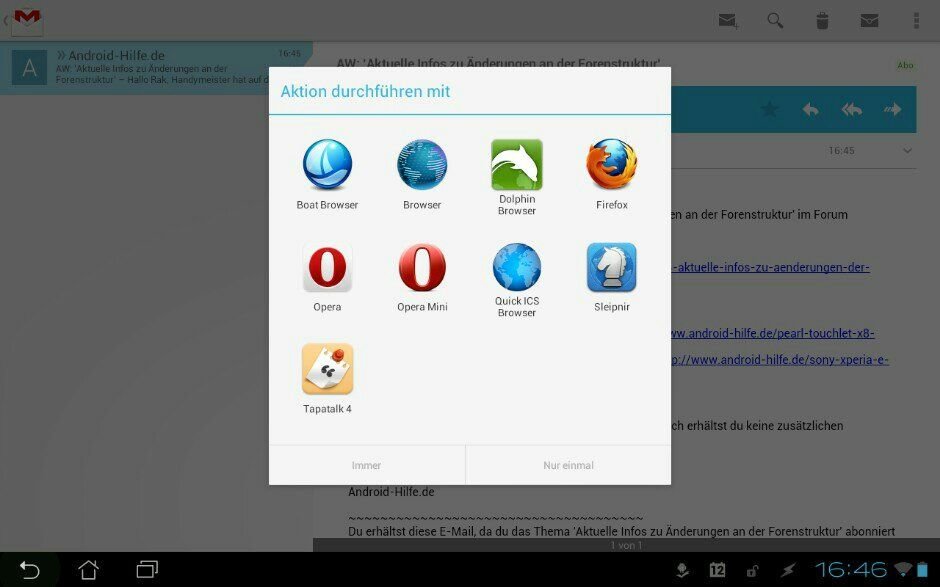This screenshot has height=587, width=940.
Task: Tap the download notification icon in status bar
Action: (x=682, y=570)
